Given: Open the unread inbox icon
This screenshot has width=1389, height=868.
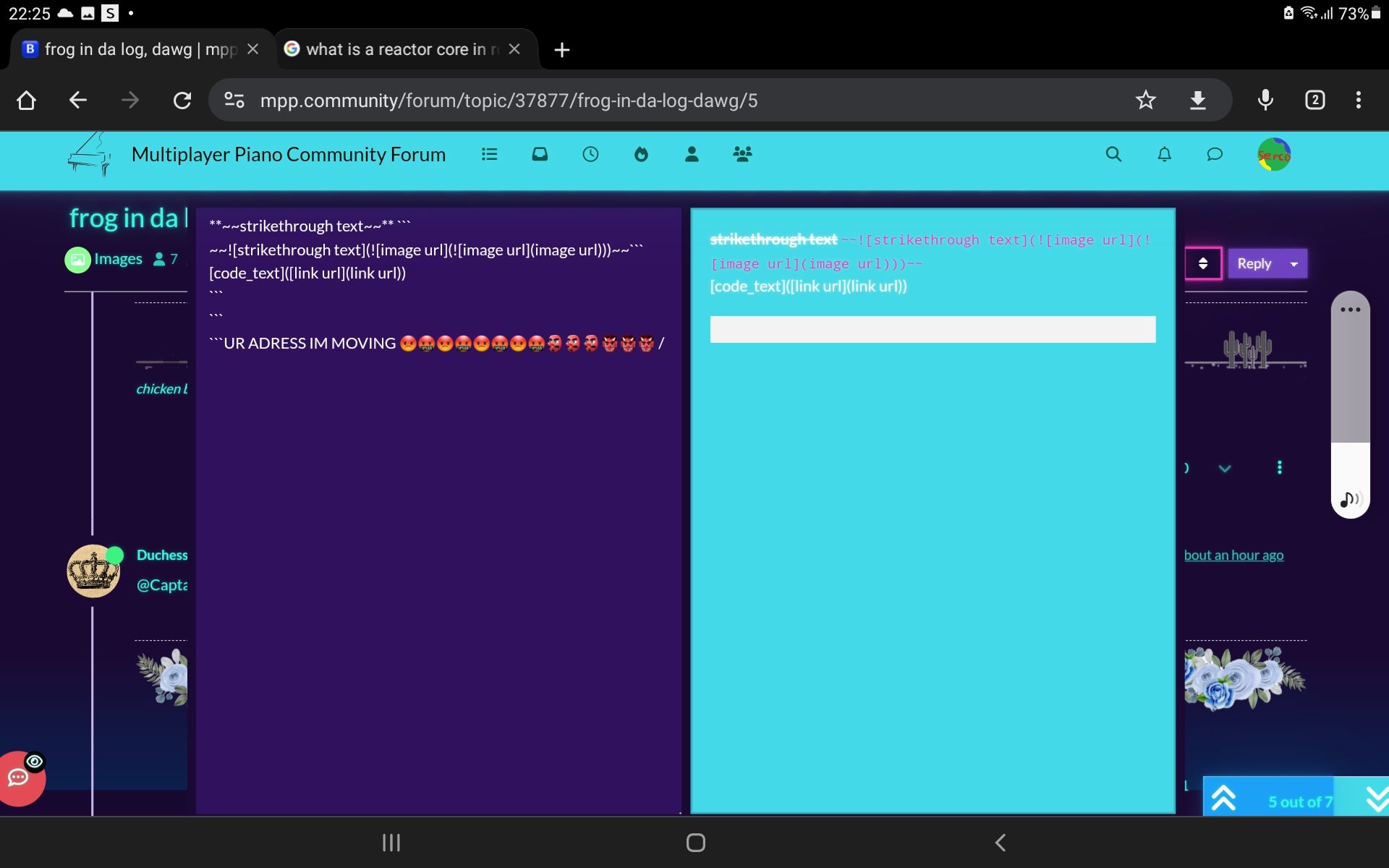Looking at the screenshot, I should (x=540, y=154).
